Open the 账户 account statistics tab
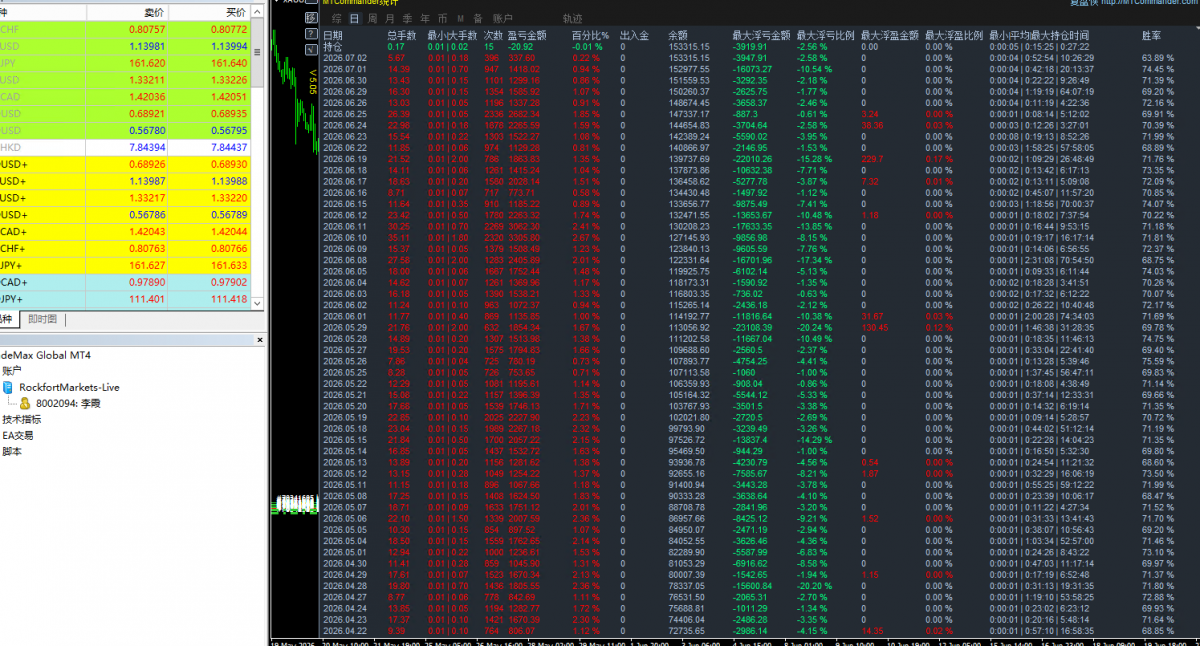The width and height of the screenshot is (1200, 646). pos(502,19)
